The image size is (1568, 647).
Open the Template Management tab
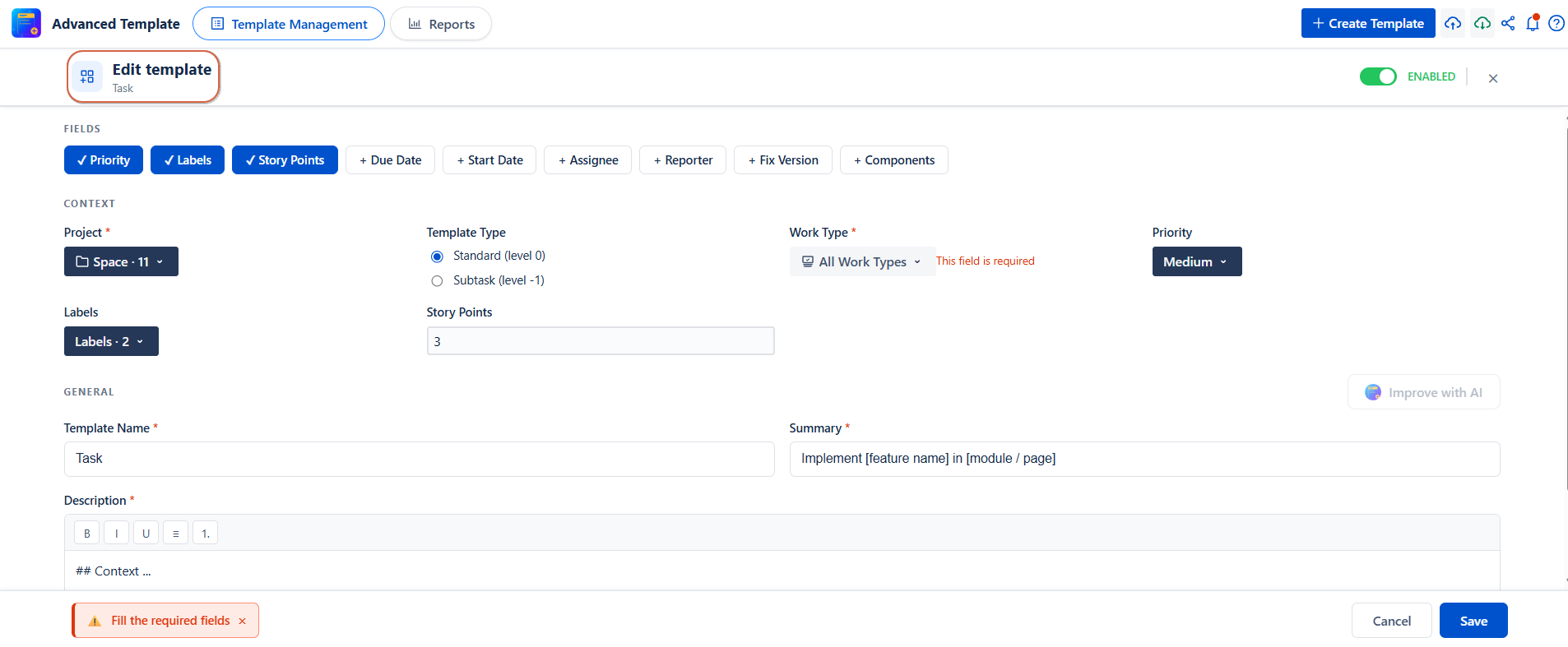coord(289,24)
